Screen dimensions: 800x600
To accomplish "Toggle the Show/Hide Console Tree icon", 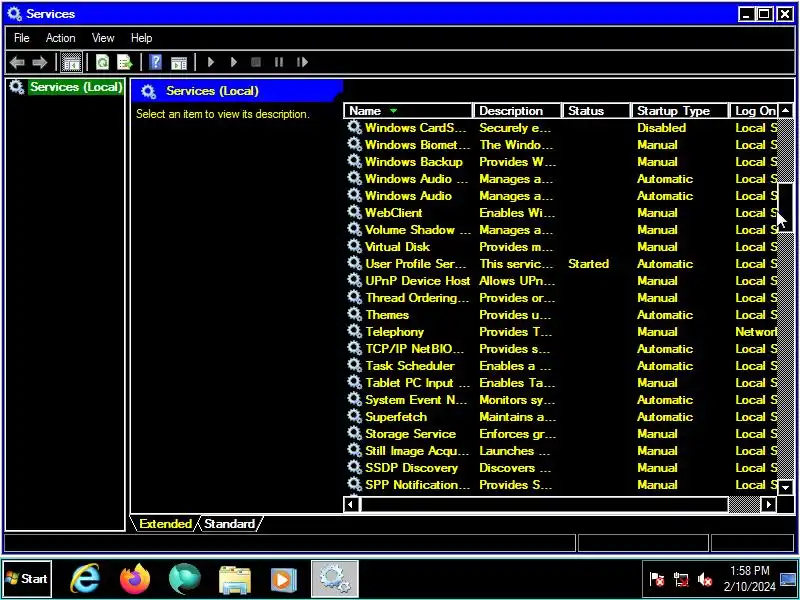I will pos(71,62).
